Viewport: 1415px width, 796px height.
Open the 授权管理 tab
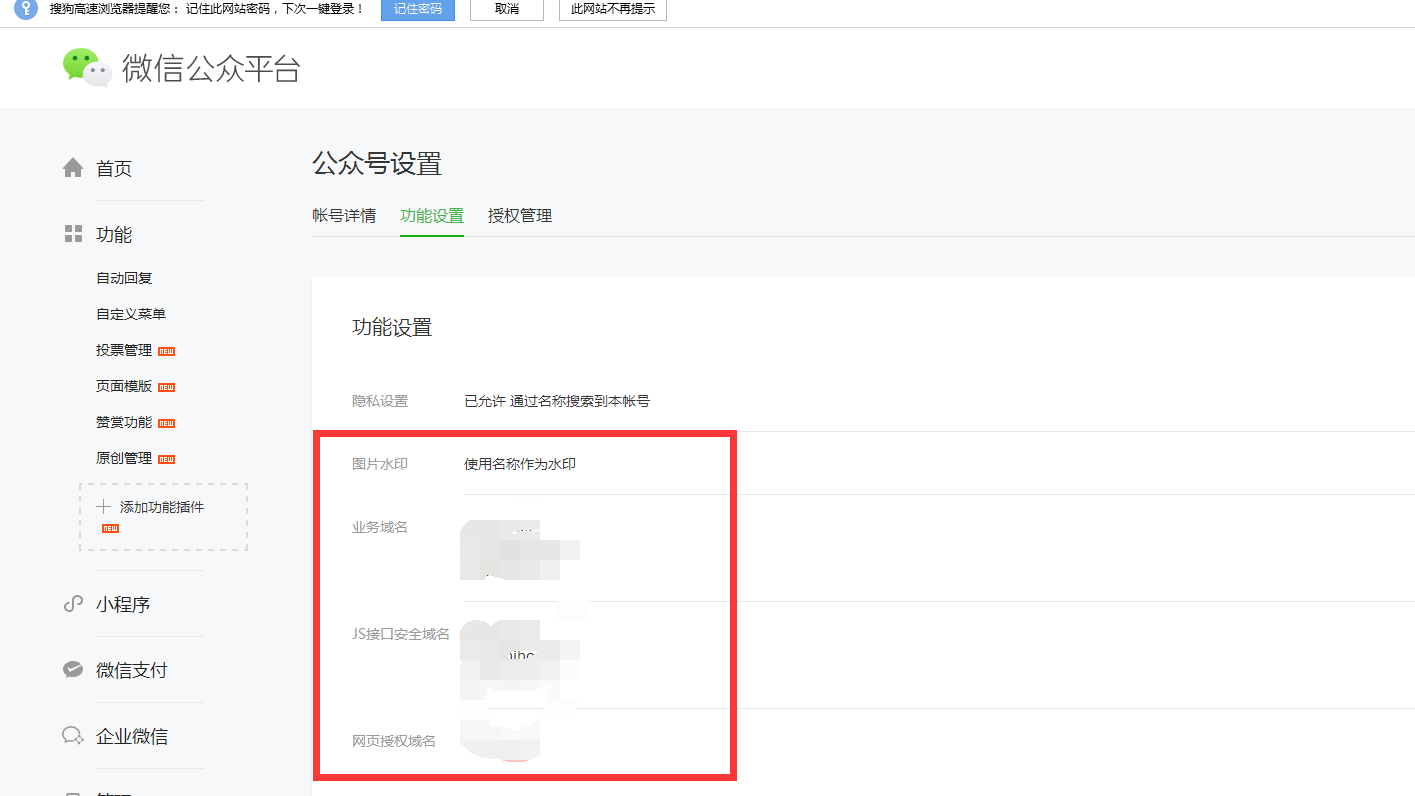click(520, 215)
